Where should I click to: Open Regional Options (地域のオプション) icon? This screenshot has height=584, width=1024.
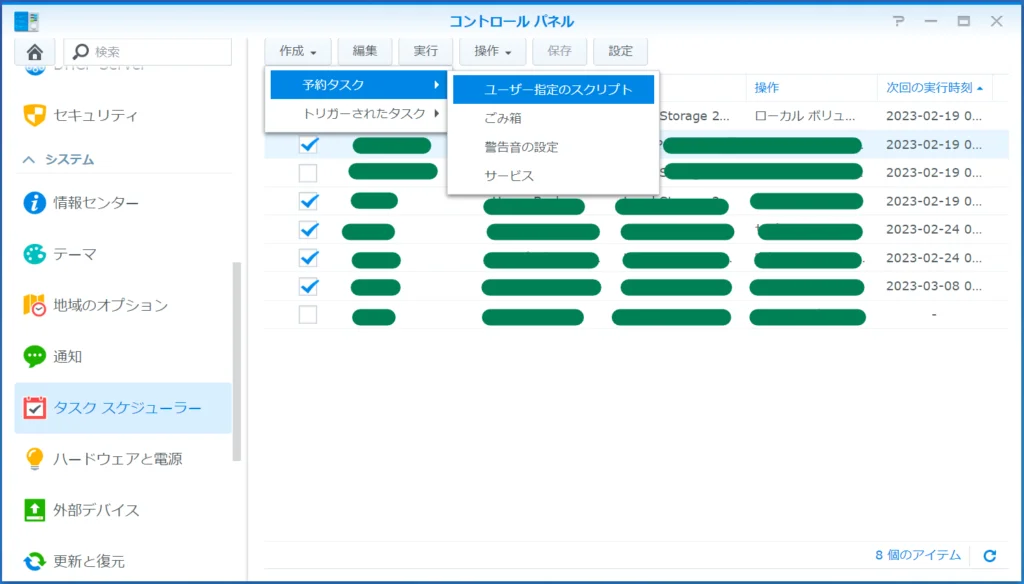35,305
